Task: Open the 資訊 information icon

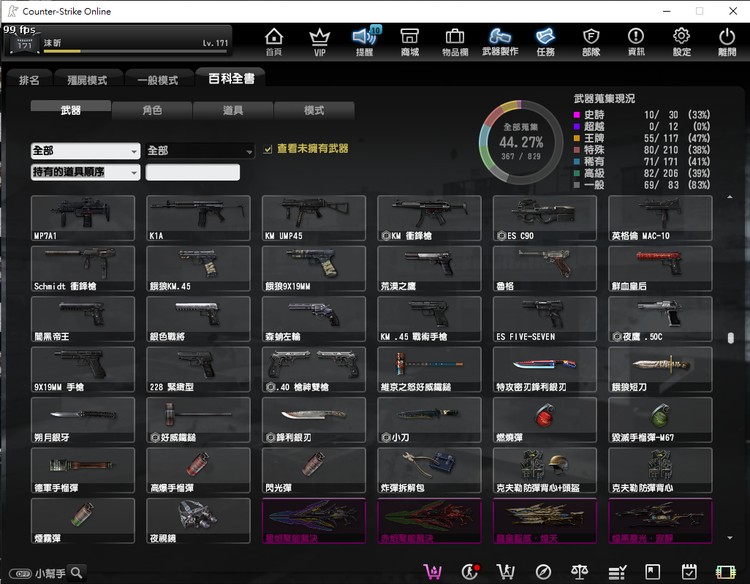Action: click(636, 42)
